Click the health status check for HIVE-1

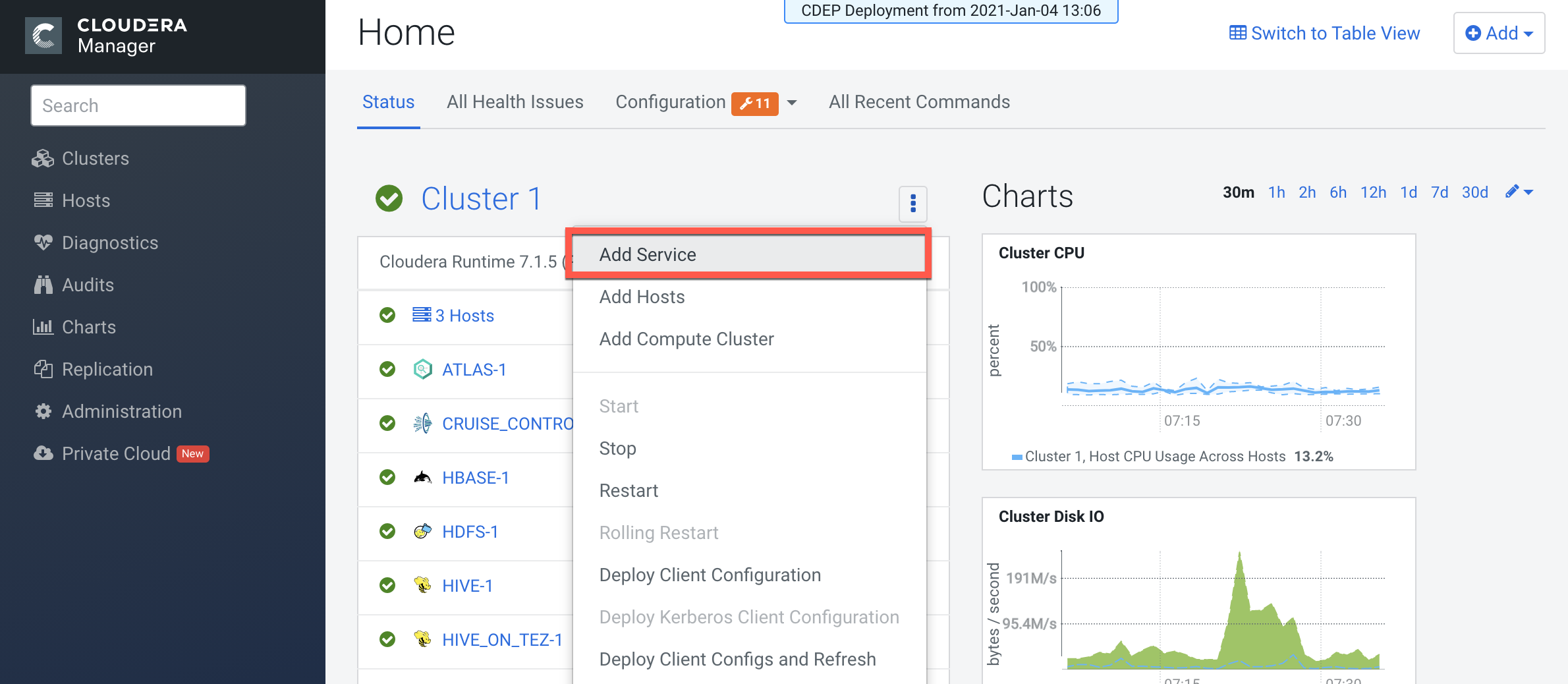[387, 585]
